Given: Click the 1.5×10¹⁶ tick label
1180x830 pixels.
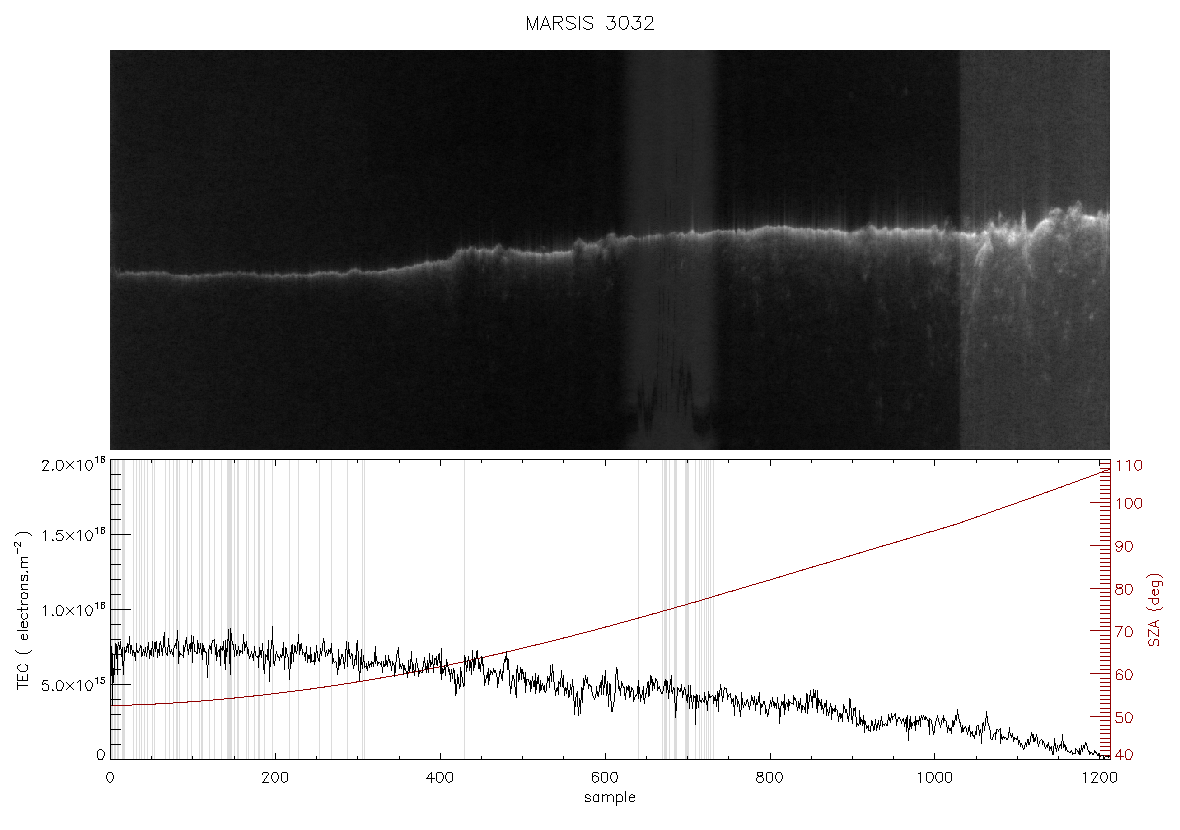Looking at the screenshot, I should point(73,535).
